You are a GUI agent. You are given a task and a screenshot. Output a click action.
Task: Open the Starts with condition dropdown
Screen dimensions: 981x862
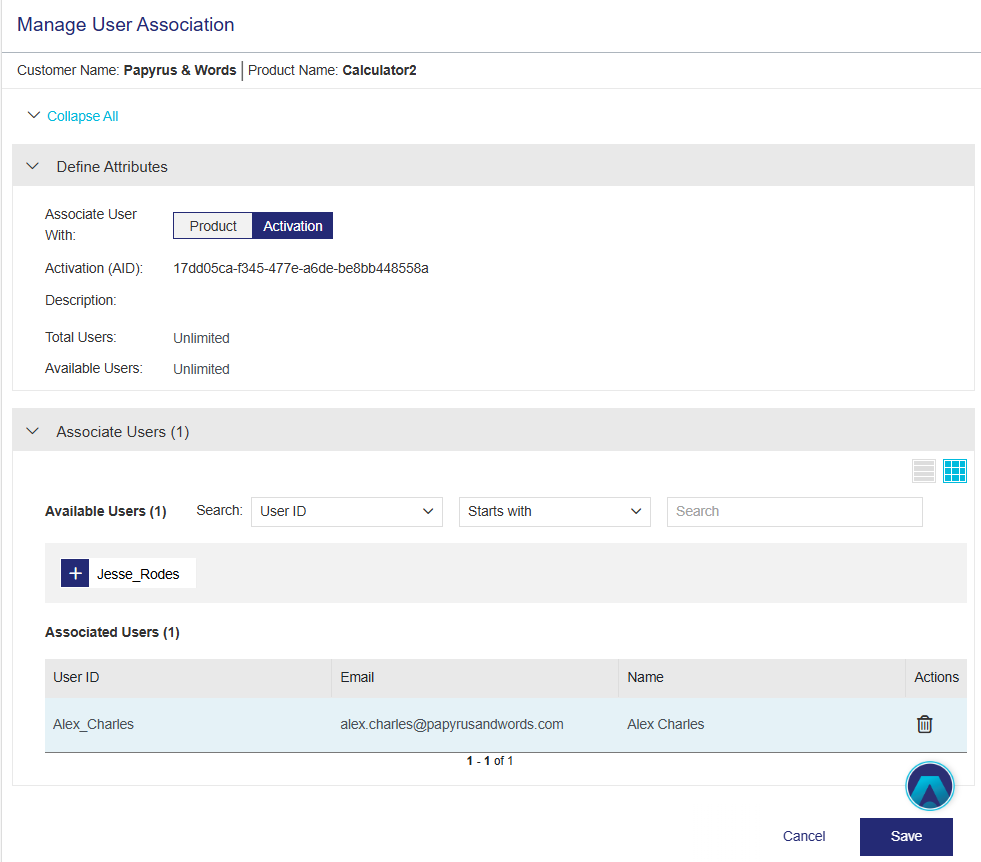pos(554,511)
